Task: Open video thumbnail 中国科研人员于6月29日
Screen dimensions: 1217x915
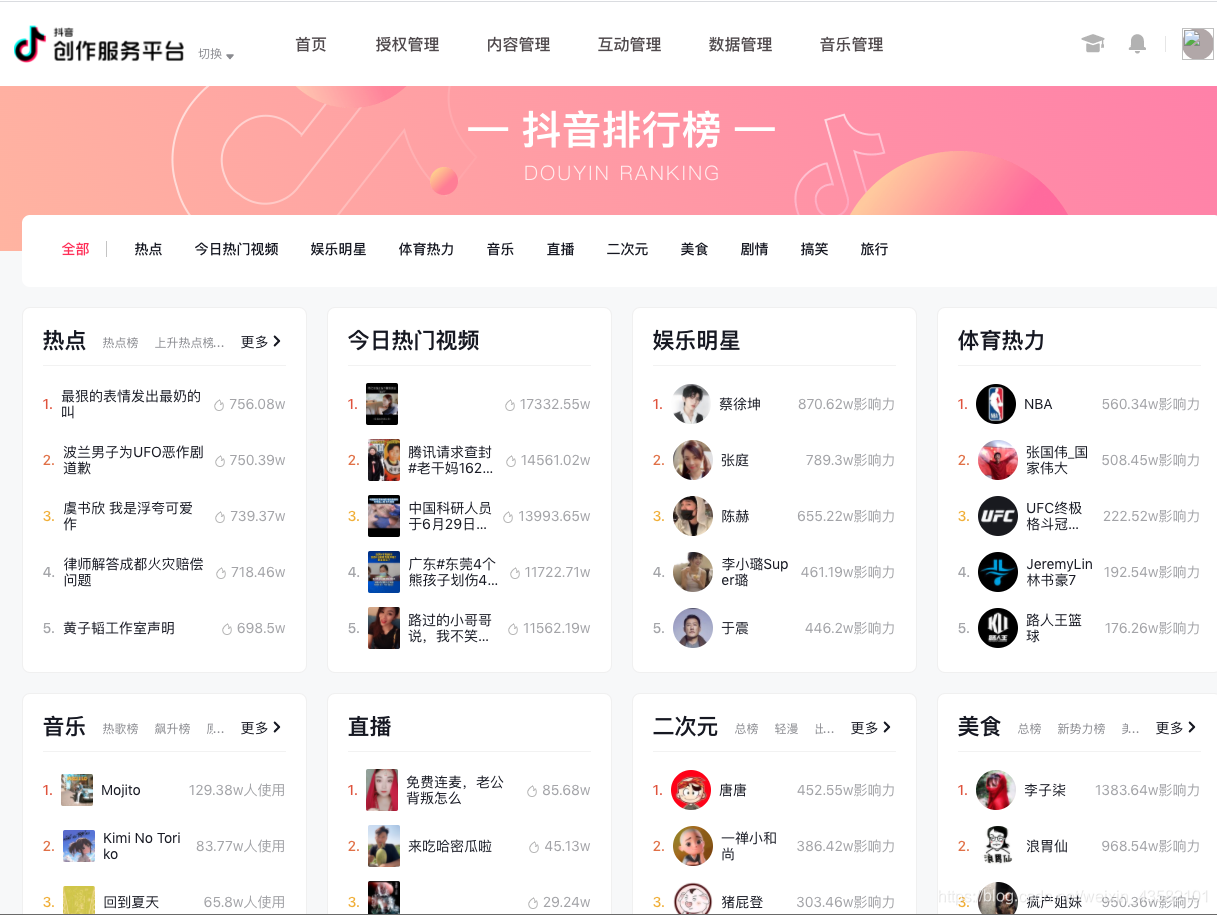Action: pyautogui.click(x=384, y=516)
